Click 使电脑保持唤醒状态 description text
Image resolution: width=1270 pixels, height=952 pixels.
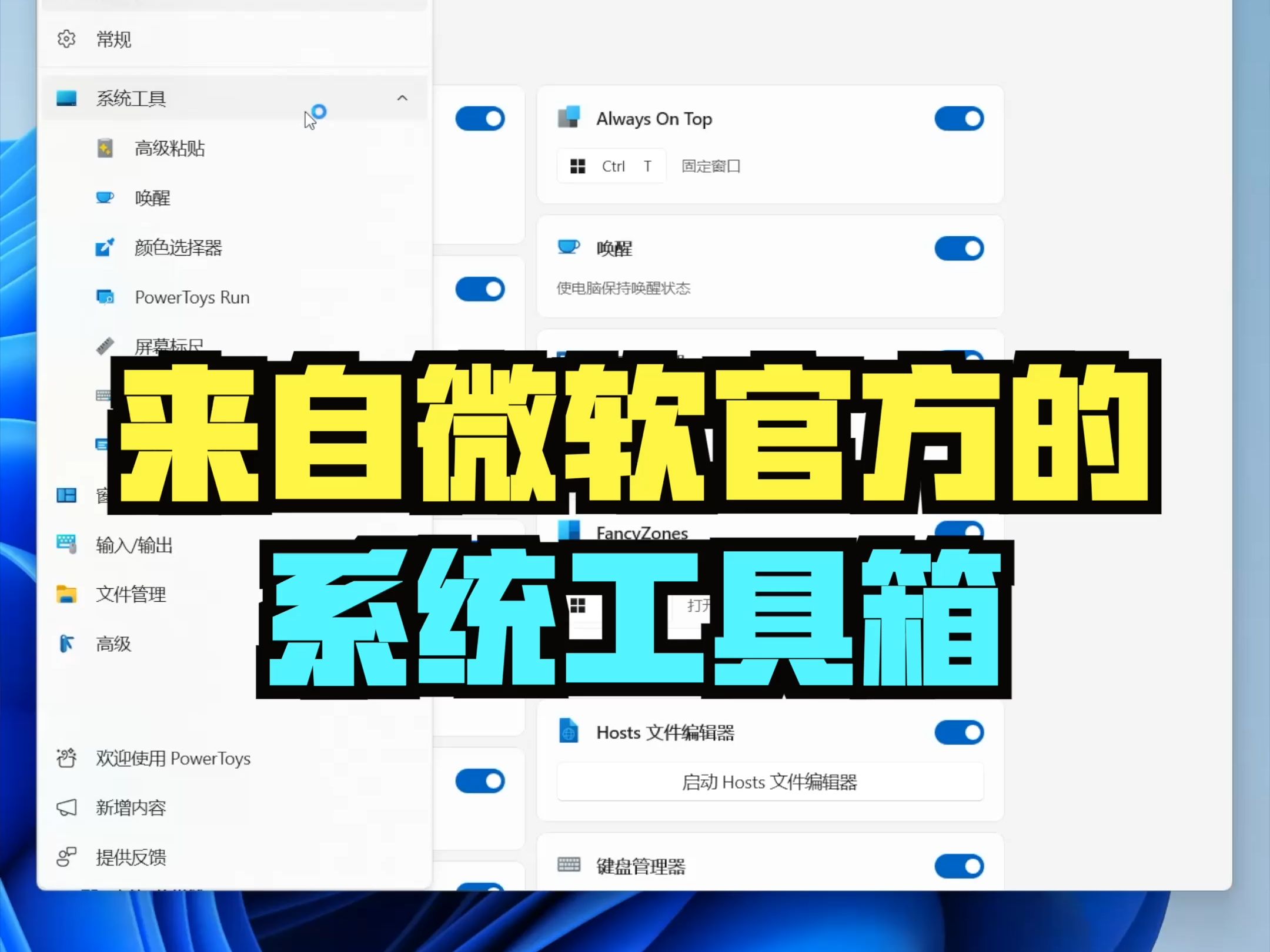pyautogui.click(x=623, y=288)
